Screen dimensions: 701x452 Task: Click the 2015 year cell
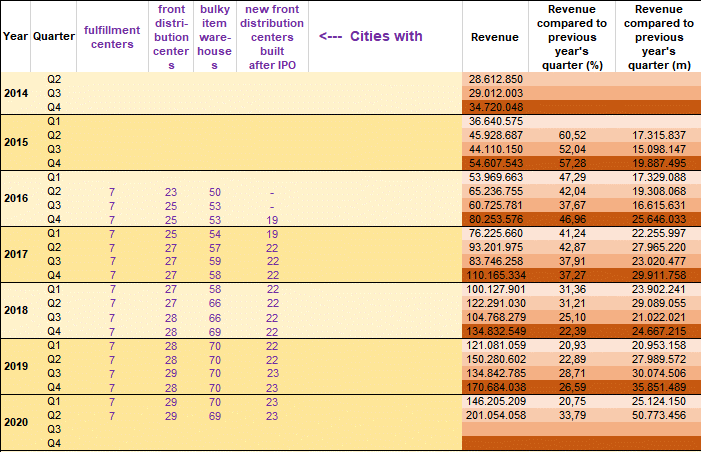pyautogui.click(x=16, y=142)
